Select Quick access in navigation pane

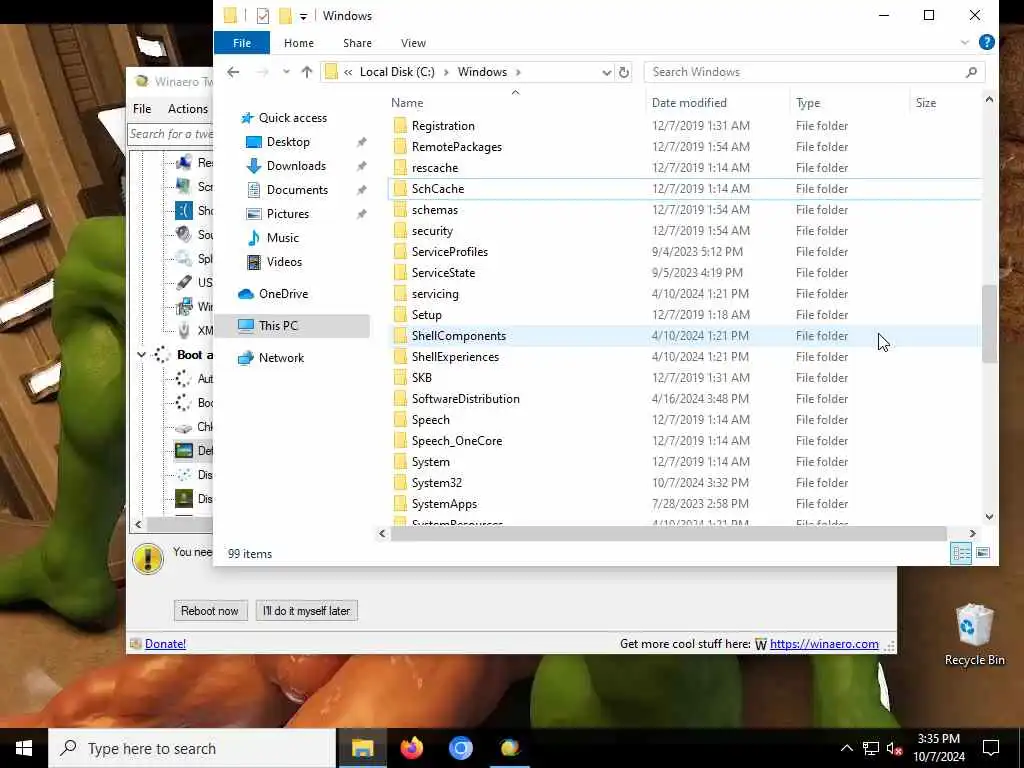point(293,118)
